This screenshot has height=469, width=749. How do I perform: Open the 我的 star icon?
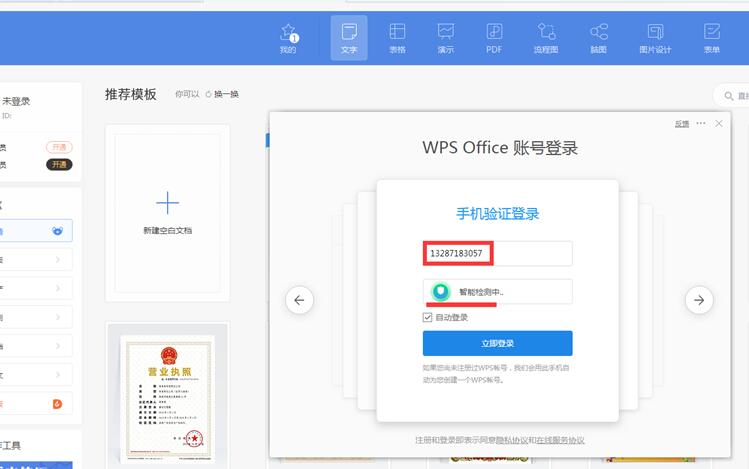pos(289,38)
